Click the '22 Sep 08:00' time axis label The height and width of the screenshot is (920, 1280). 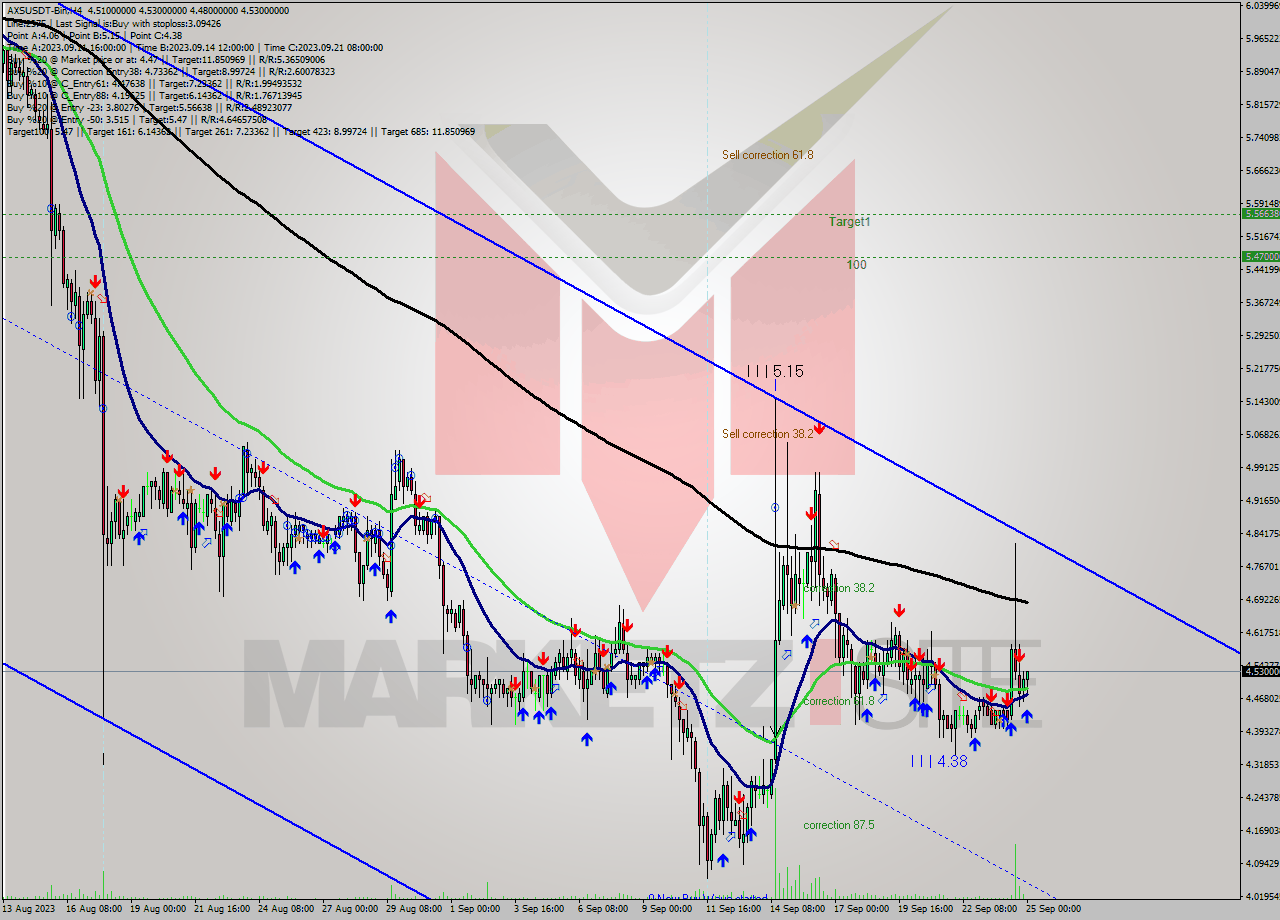988,909
